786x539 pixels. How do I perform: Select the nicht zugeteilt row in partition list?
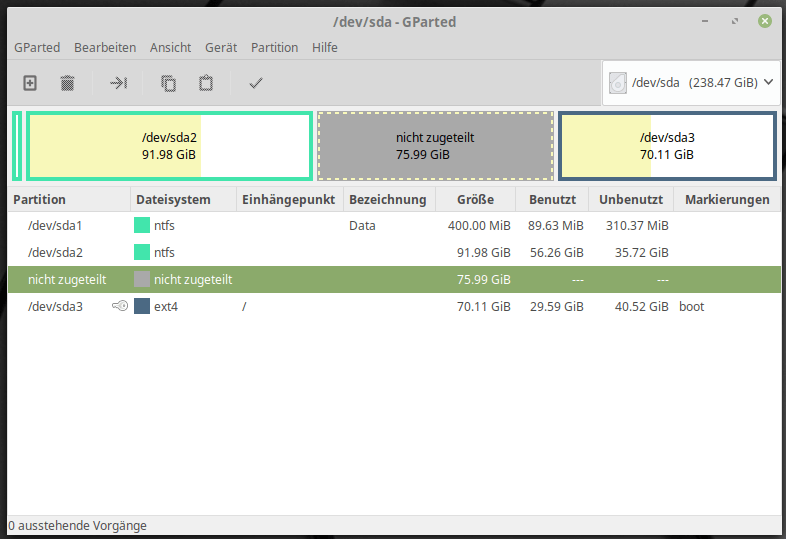coord(395,280)
